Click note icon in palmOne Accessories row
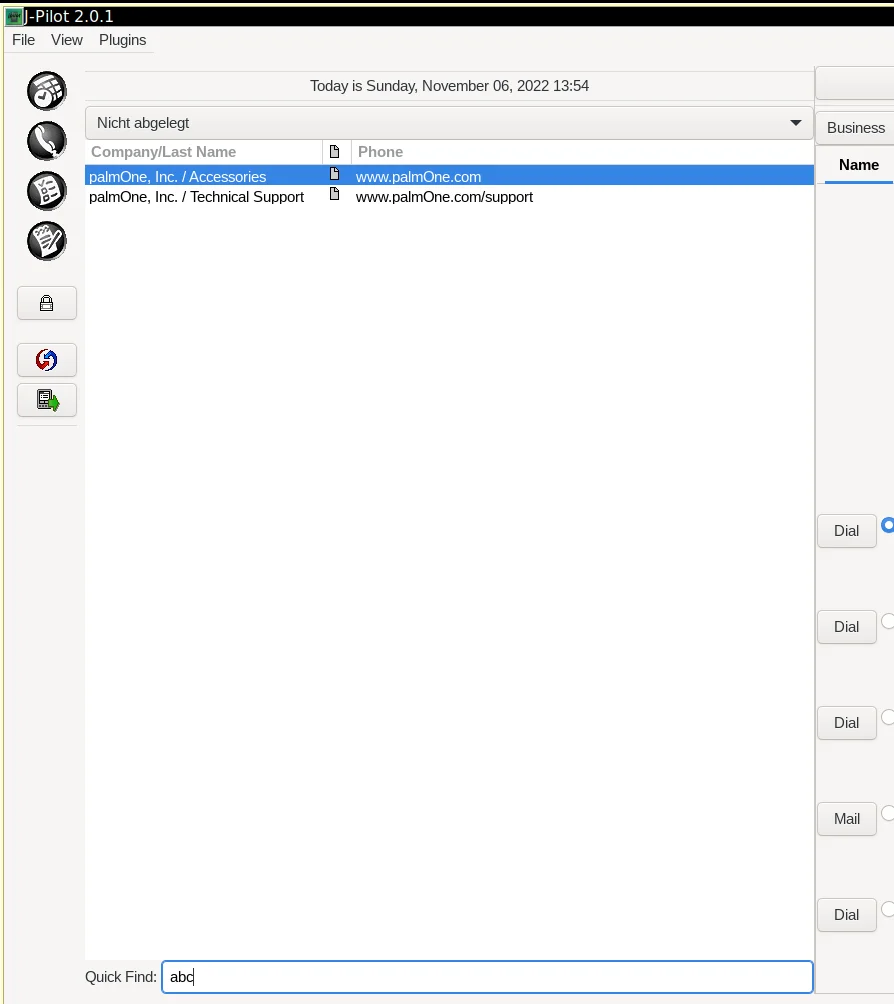Image resolution: width=894 pixels, height=1004 pixels. (x=335, y=175)
